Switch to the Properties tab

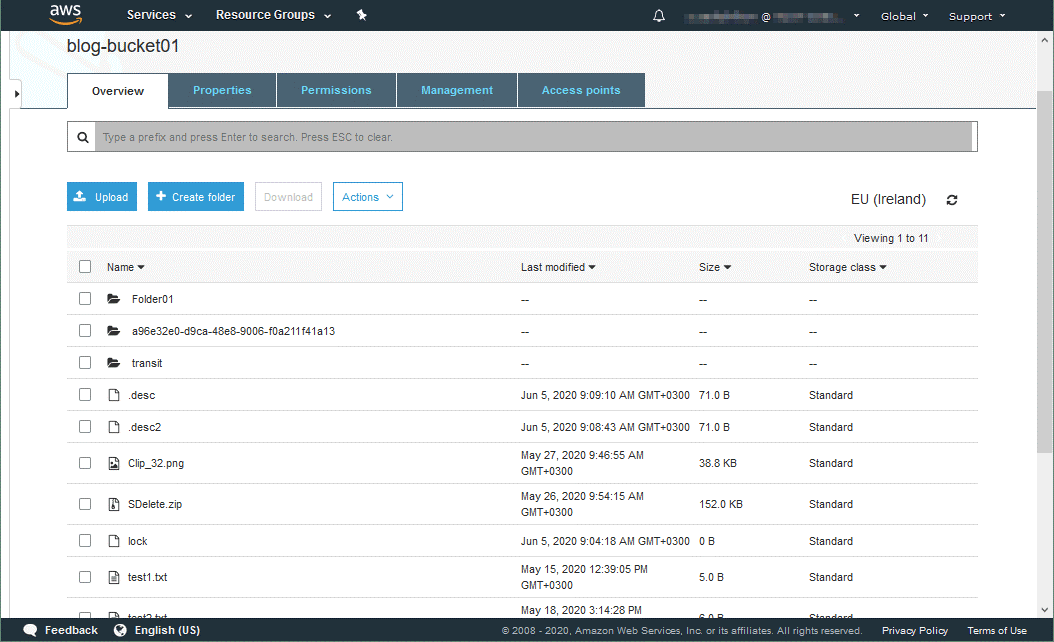click(222, 90)
